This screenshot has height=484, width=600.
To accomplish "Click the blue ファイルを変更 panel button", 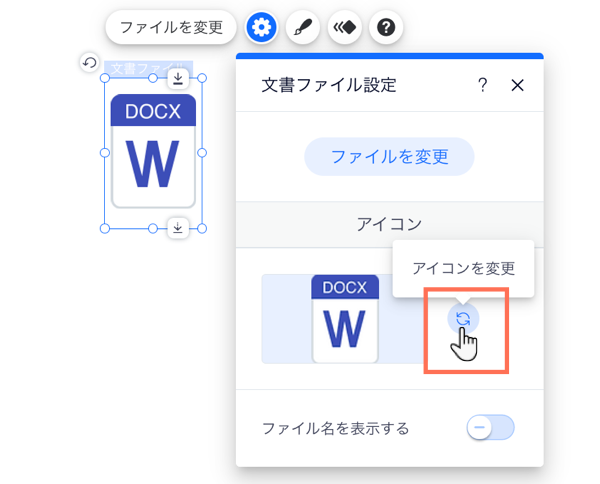I will click(x=389, y=156).
